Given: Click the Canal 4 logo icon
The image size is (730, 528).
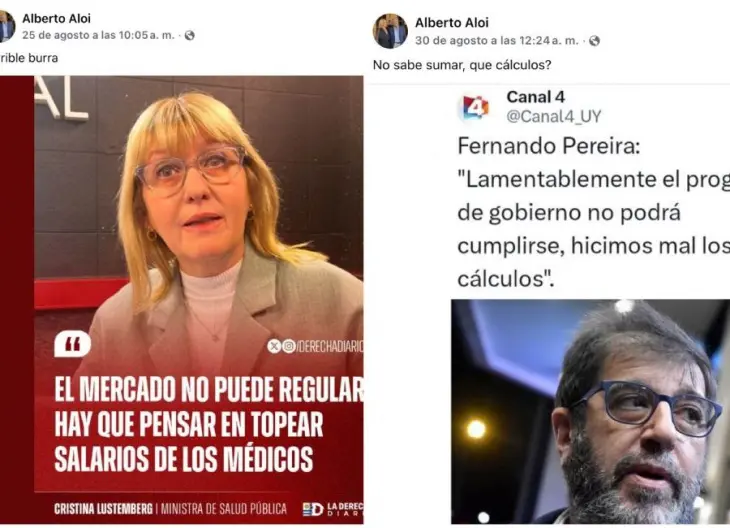Looking at the screenshot, I should [473, 108].
